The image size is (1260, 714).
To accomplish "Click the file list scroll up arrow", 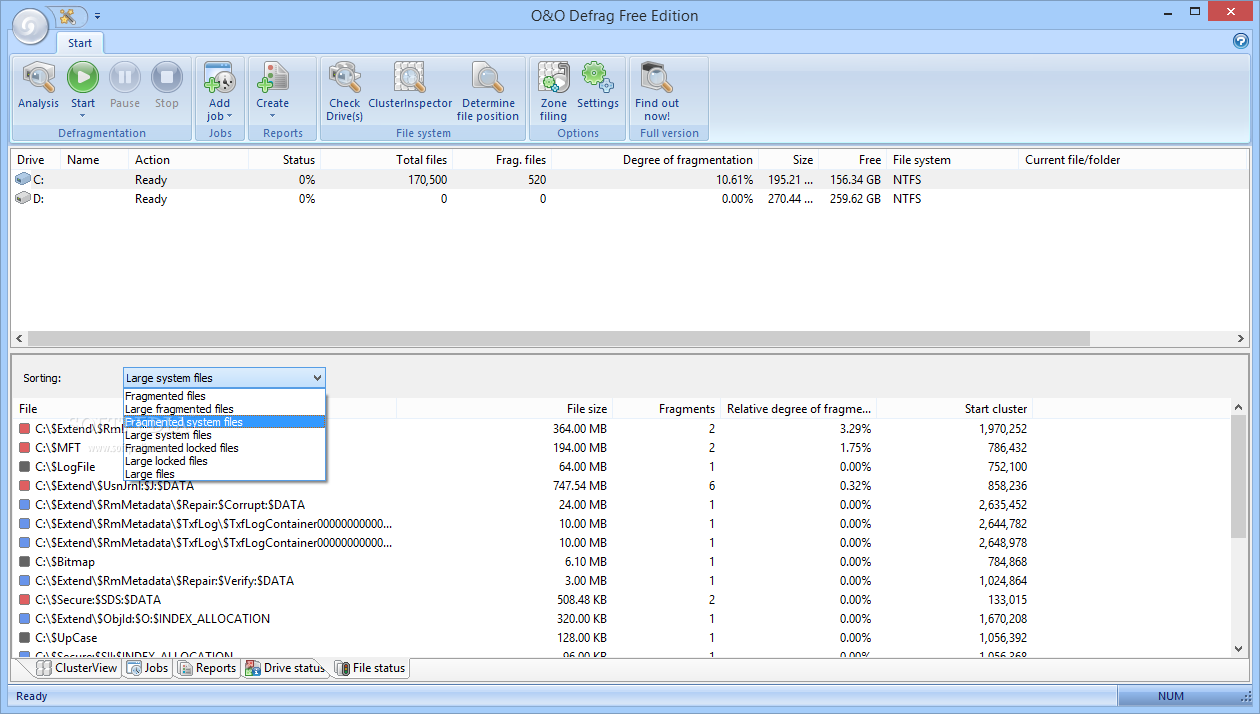I will point(1240,408).
